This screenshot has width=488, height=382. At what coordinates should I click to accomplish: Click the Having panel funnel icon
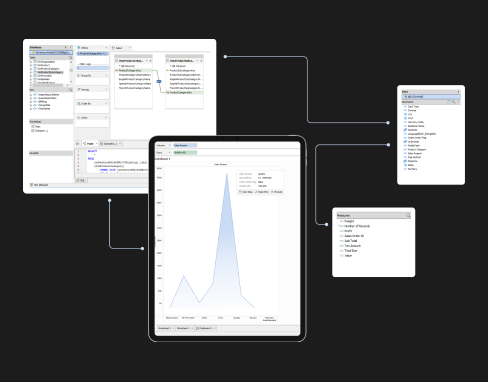pos(79,90)
